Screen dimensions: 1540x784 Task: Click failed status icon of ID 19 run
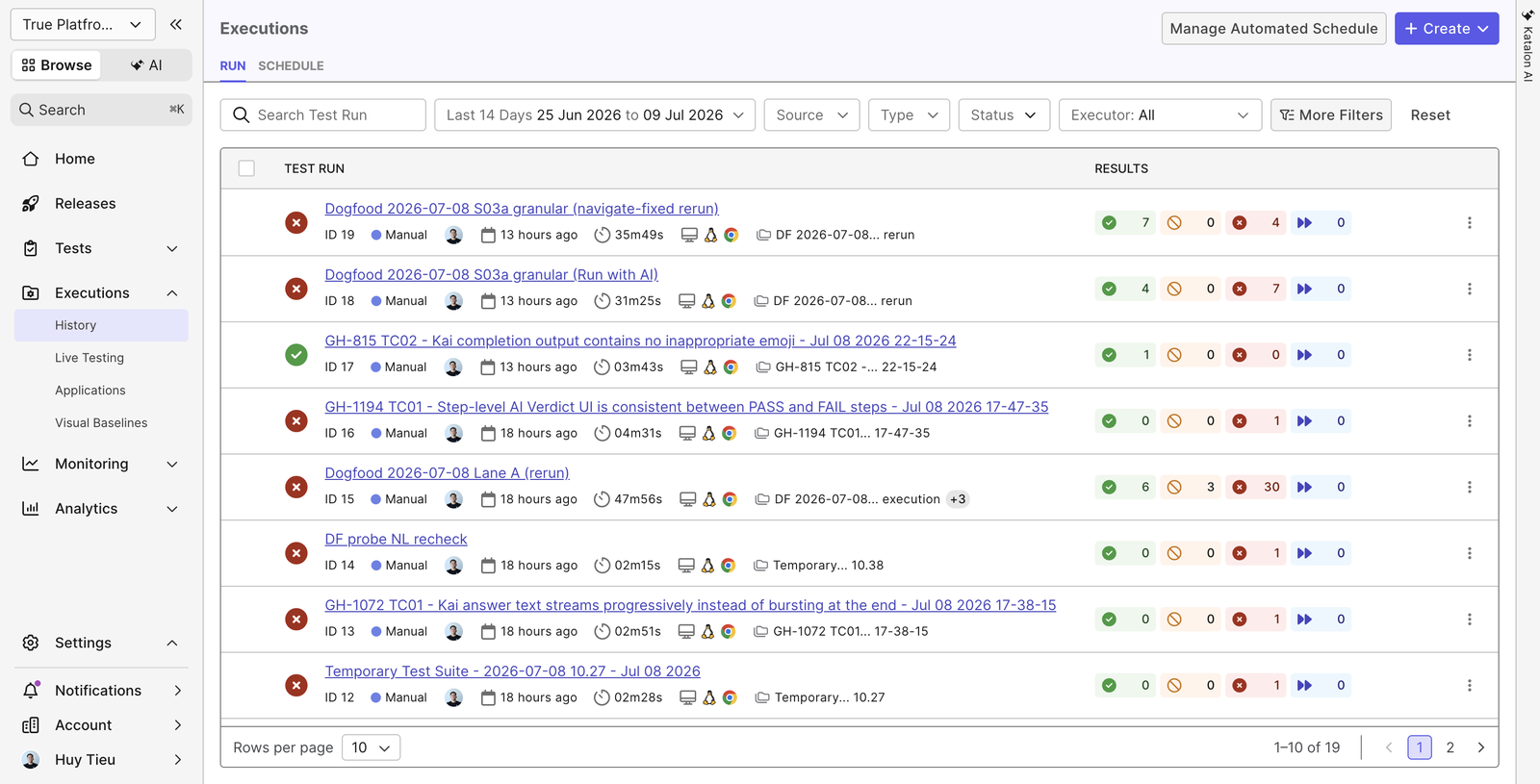pos(296,222)
